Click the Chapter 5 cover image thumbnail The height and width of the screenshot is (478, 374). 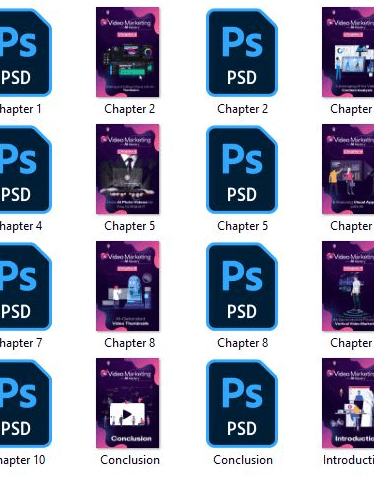tap(128, 169)
